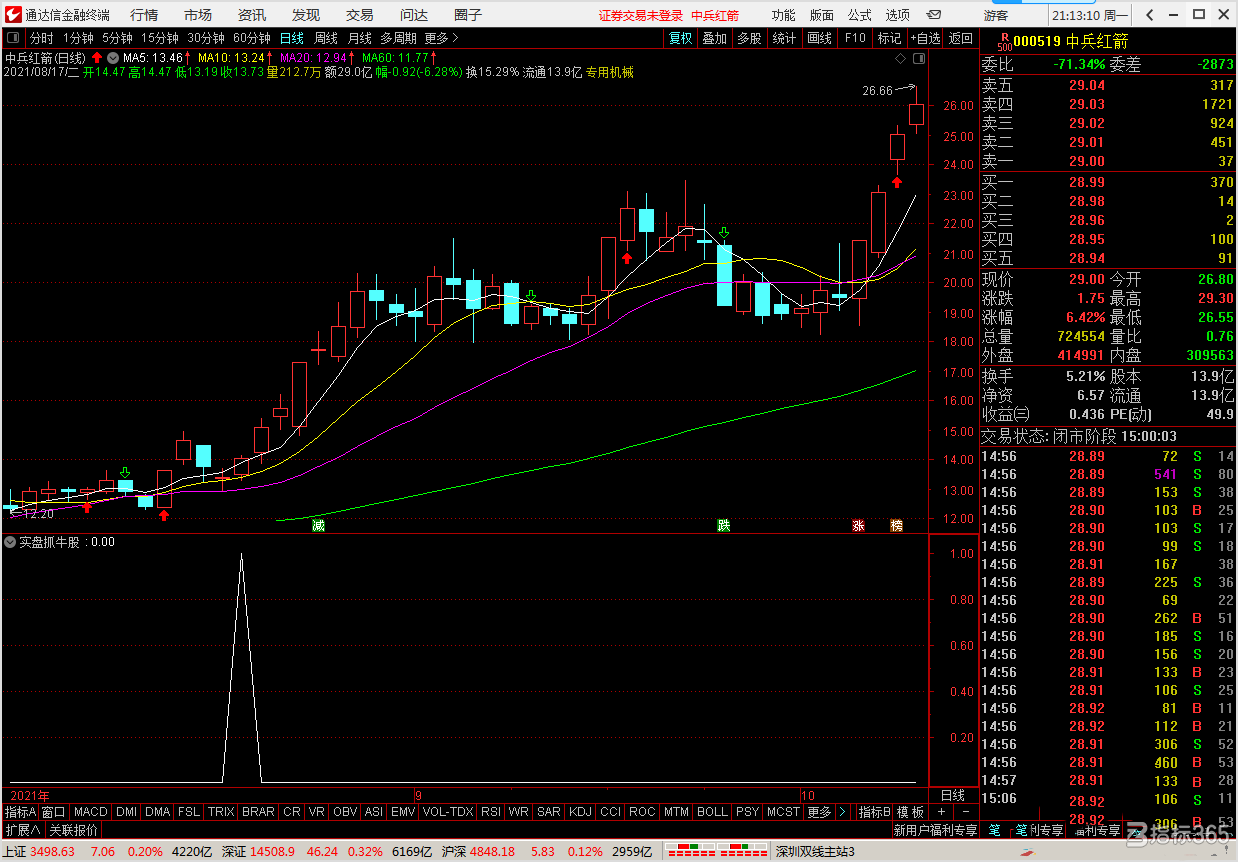Viewport: 1238px width, 862px height.
Task: Select the 60分钟 chart period
Action: (x=252, y=38)
